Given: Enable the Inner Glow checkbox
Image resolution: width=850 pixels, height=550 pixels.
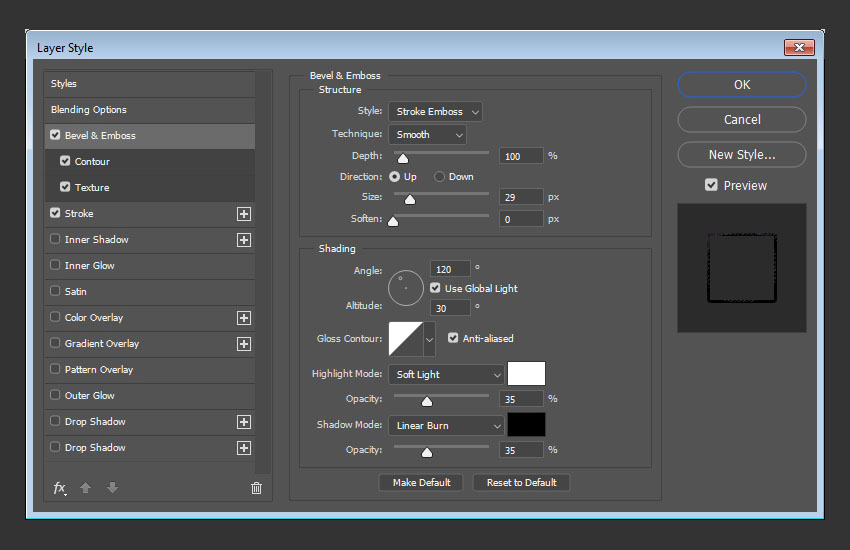Looking at the screenshot, I should [55, 266].
